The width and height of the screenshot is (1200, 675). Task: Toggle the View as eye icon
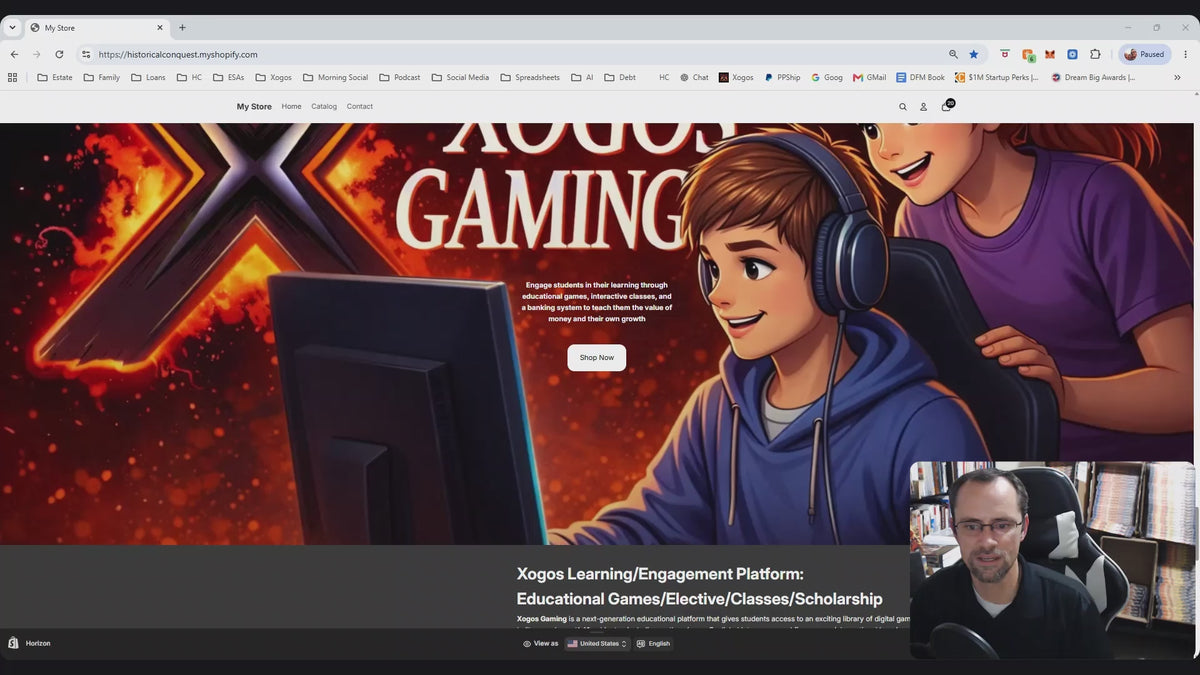527,644
